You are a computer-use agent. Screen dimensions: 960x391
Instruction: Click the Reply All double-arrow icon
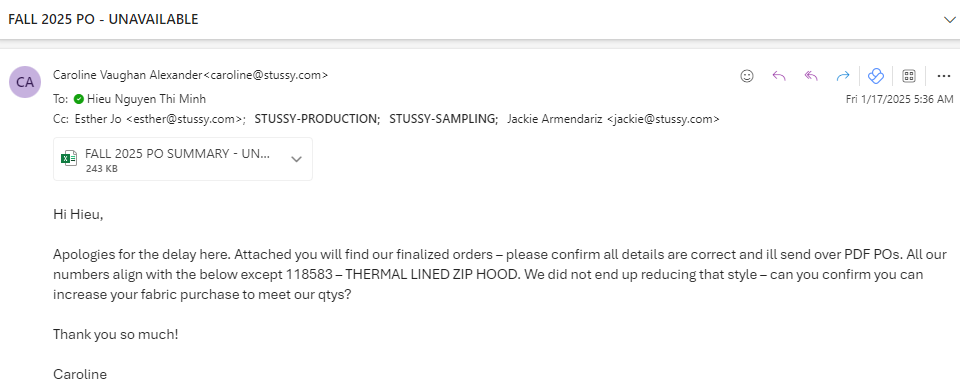pyautogui.click(x=811, y=76)
